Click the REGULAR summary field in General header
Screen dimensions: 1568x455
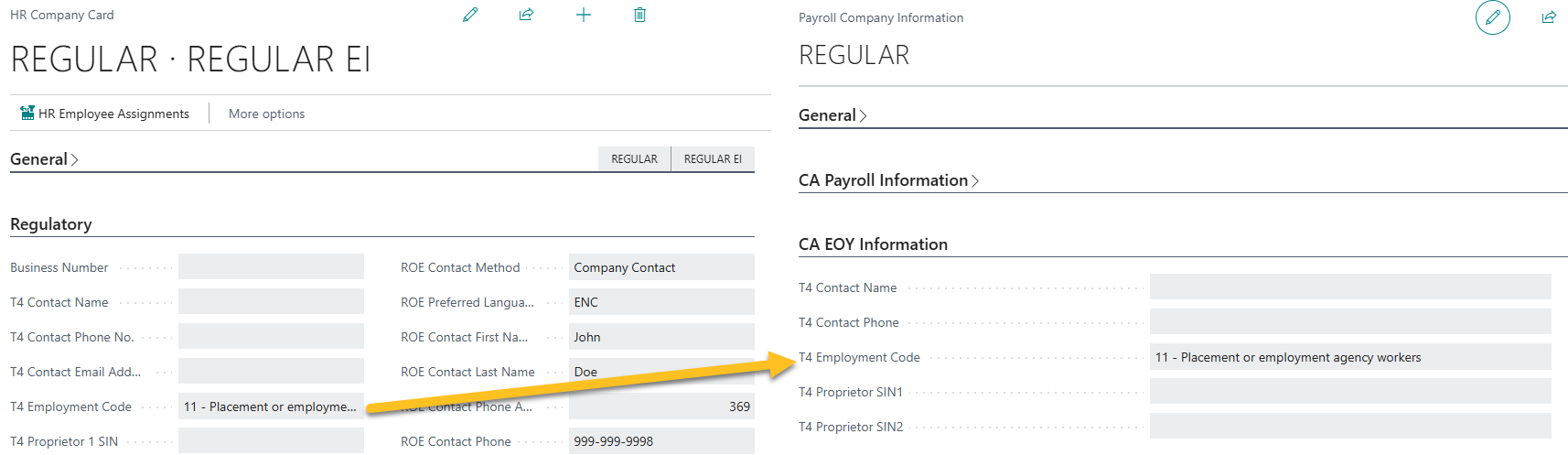pyautogui.click(x=634, y=159)
